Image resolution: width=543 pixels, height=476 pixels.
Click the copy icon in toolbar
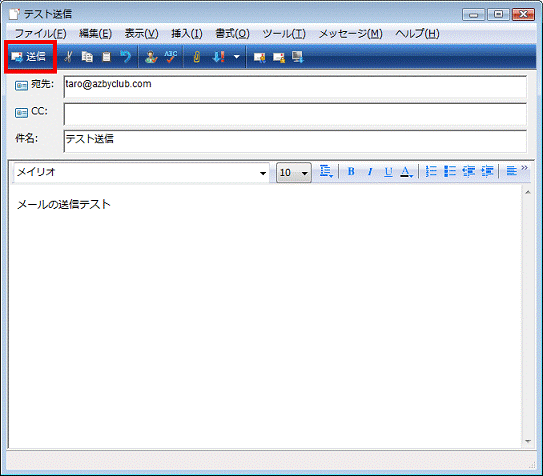tap(87, 57)
